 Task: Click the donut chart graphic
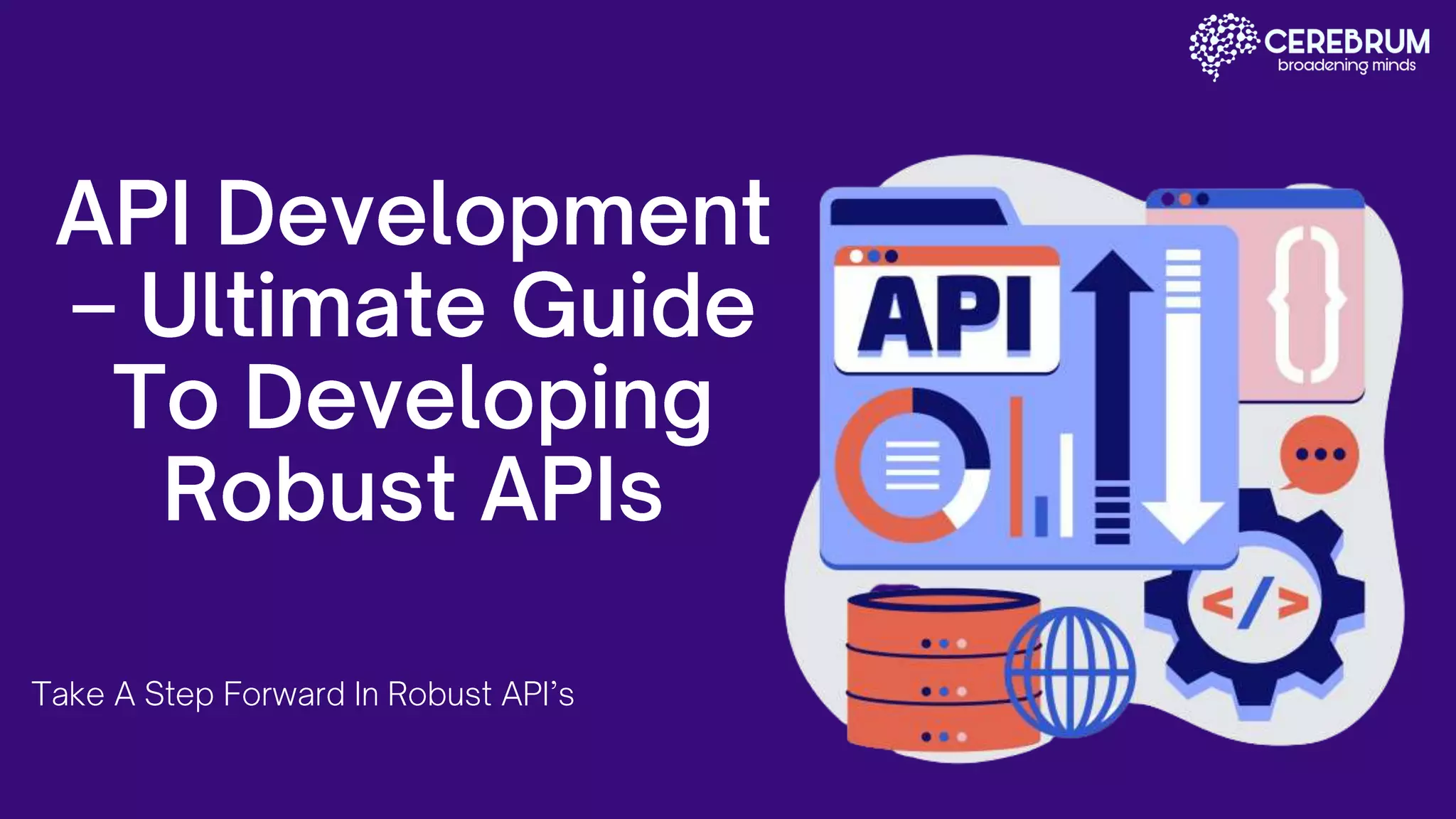[912, 466]
